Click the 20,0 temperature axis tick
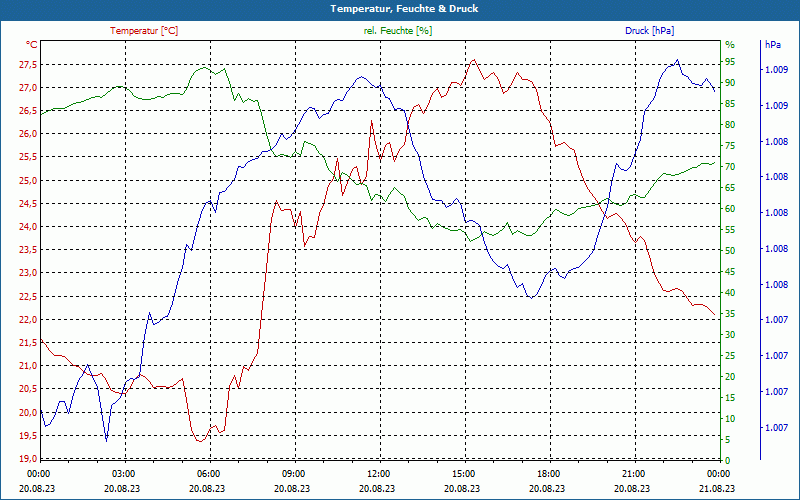Viewport: 800px width, 500px height. [28, 412]
